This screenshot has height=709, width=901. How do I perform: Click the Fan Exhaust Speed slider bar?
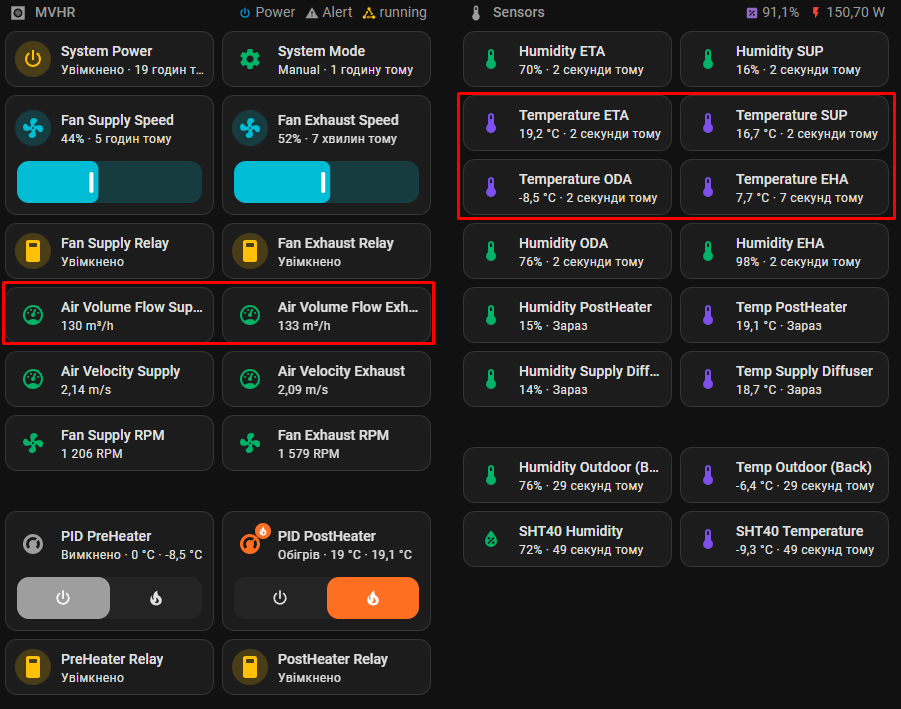[x=326, y=182]
